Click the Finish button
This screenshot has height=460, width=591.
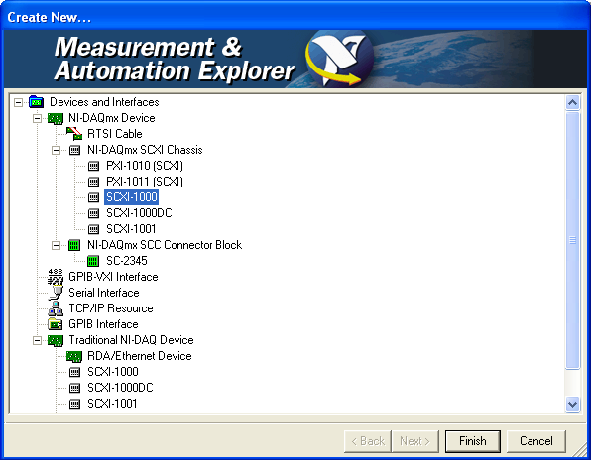coord(473,441)
